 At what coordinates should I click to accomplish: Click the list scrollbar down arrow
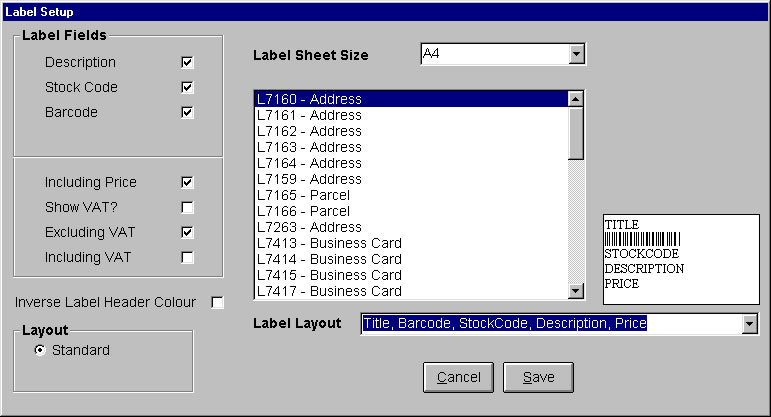[575, 291]
